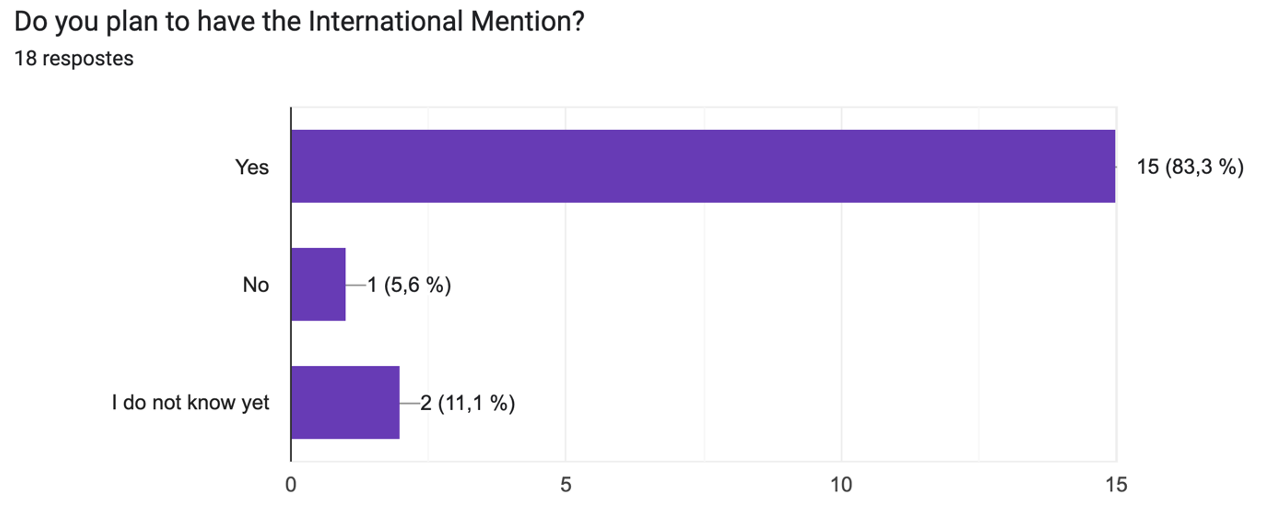Click the leader line beside '2 (11,1 %)'
Screen dimensions: 1261x507
click(x=409, y=404)
